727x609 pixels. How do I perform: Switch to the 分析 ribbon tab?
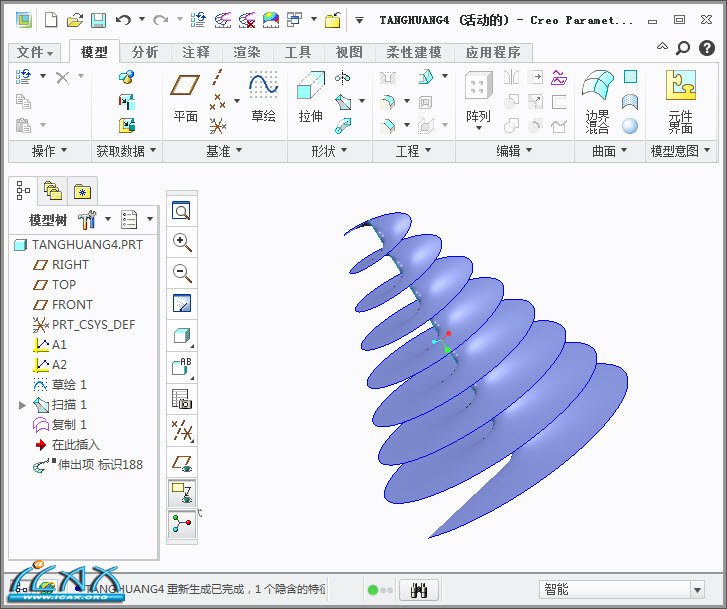145,52
